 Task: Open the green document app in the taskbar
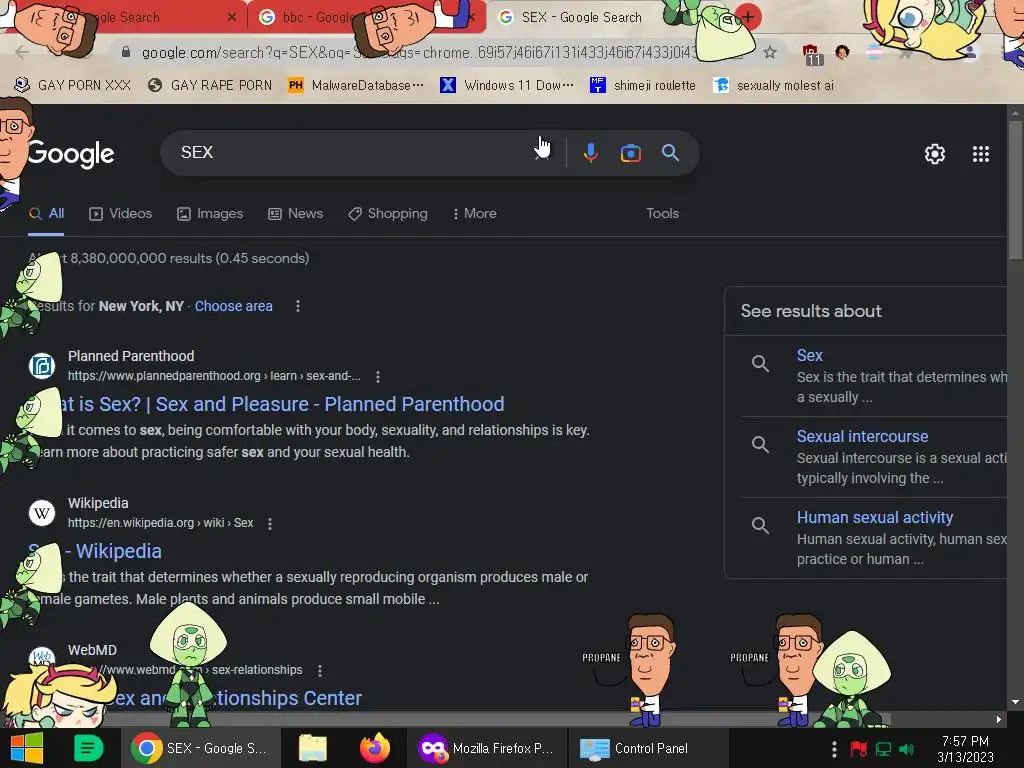88,748
